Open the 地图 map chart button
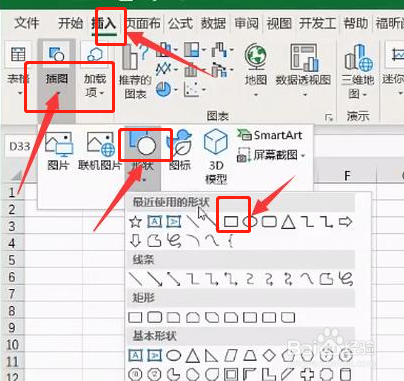The width and height of the screenshot is (404, 381). pos(256,71)
